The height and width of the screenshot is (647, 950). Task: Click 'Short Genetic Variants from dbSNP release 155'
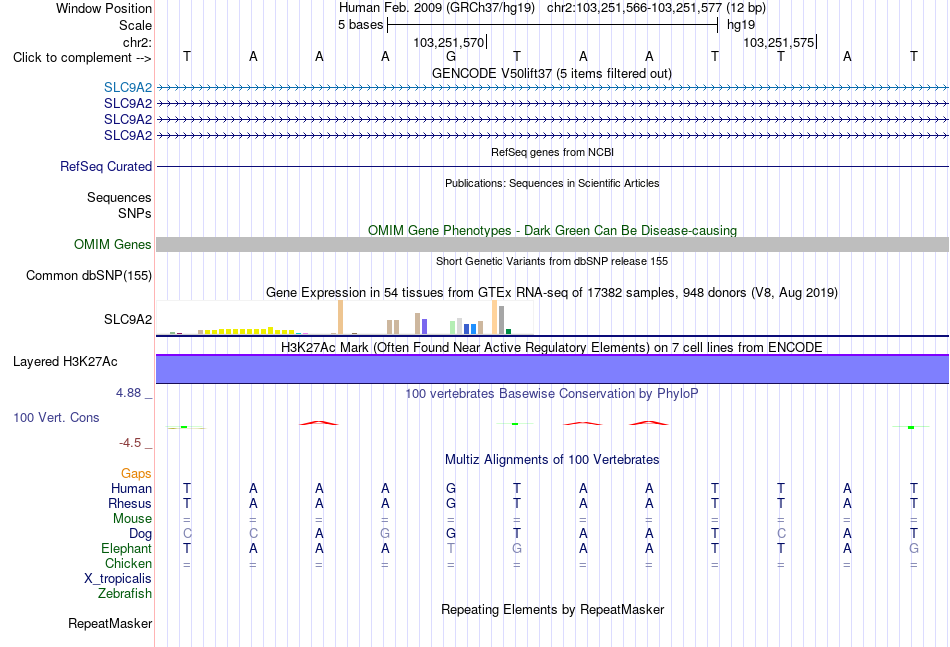(552, 261)
